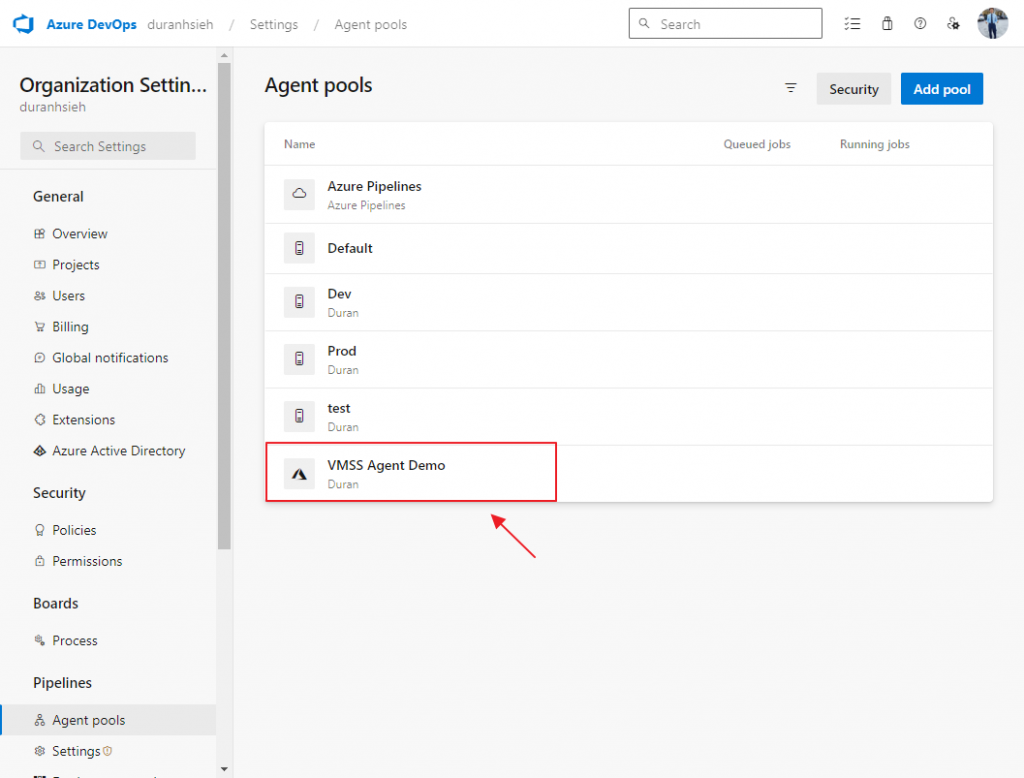Click the Agent pools icon in sidebar
Image resolution: width=1024 pixels, height=778 pixels.
40,721
